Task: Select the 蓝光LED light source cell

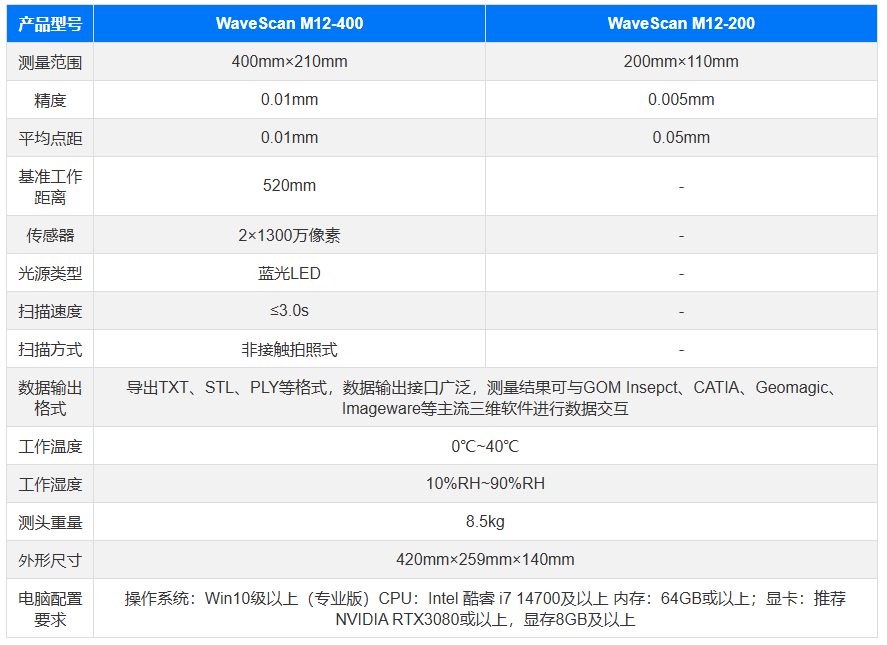Action: pyautogui.click(x=289, y=274)
